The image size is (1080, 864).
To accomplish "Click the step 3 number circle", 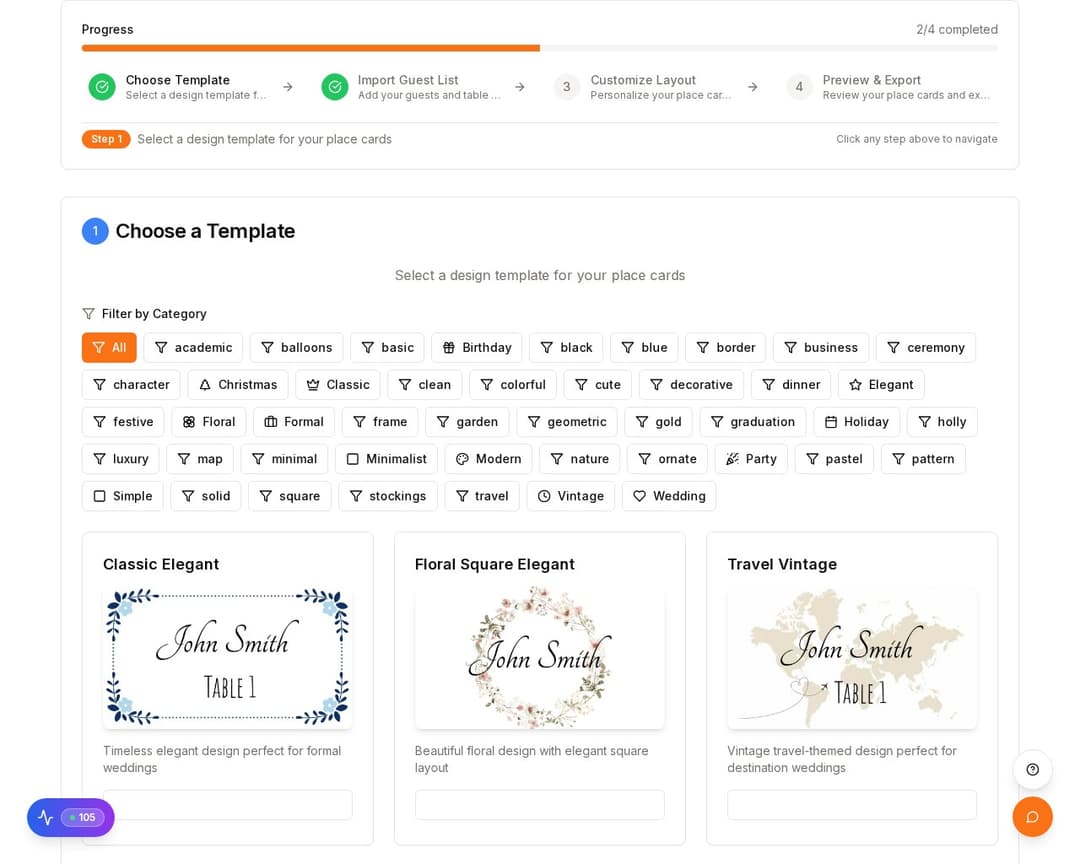I will 567,87.
